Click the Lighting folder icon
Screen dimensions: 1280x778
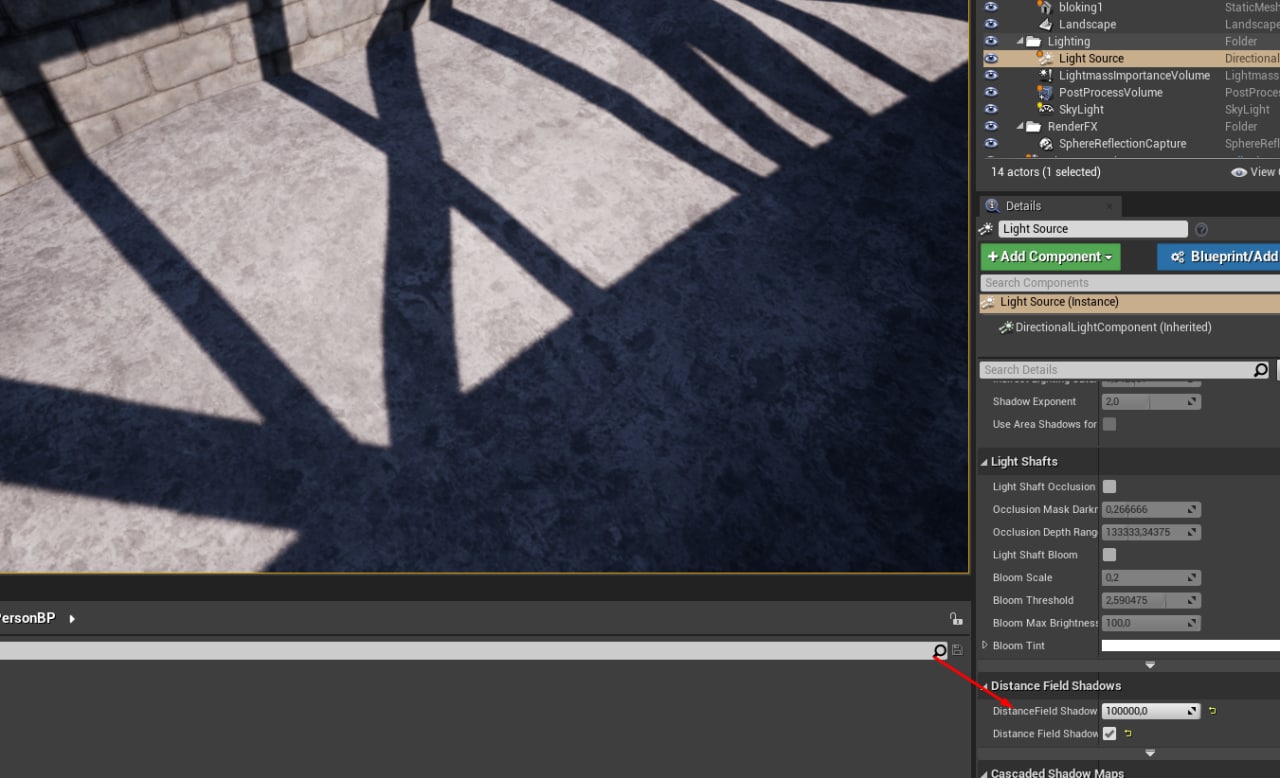coord(1033,41)
